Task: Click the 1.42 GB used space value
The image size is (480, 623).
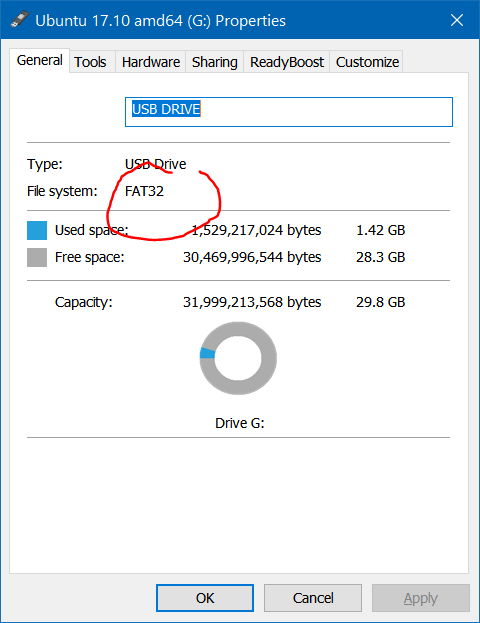Action: (x=380, y=230)
